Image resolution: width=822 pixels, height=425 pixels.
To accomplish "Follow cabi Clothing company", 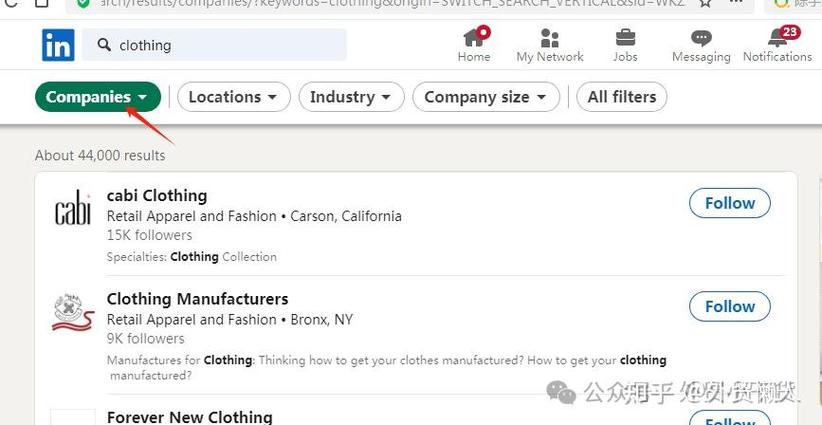I will coord(729,203).
